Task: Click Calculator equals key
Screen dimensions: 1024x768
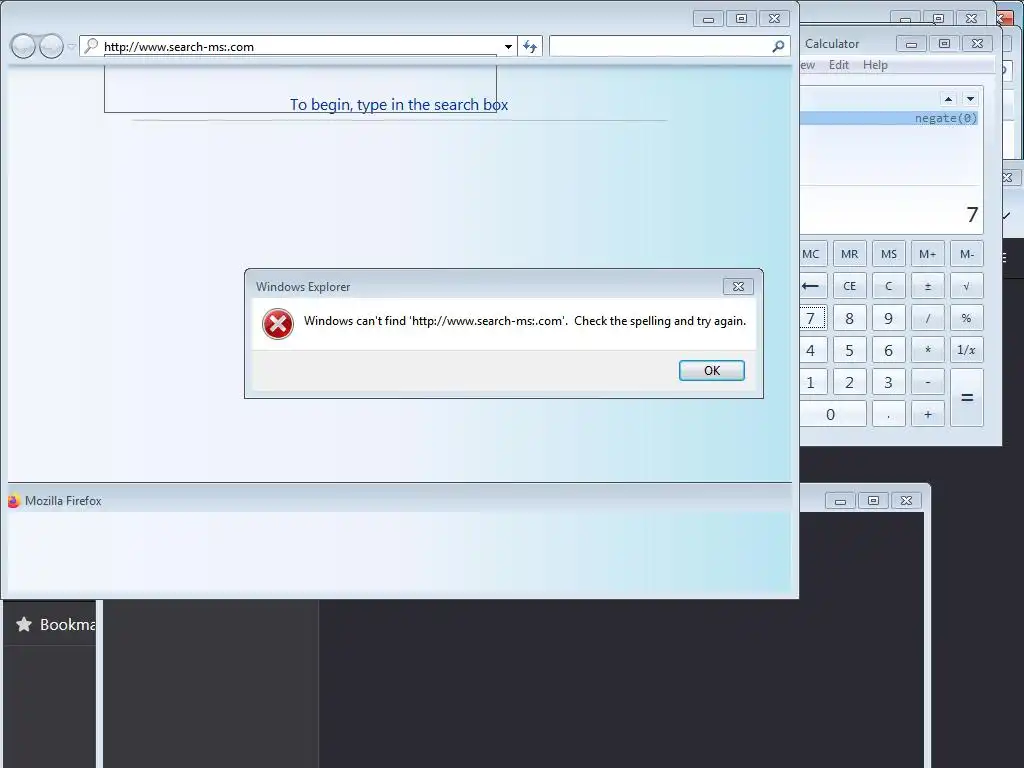Action: [967, 398]
